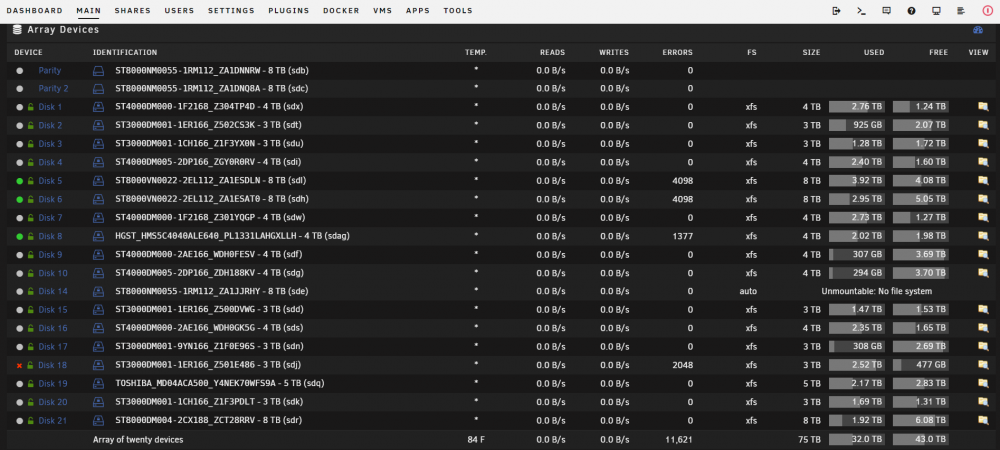Switch to the Plugins tab
The width and height of the screenshot is (1000, 450).
289,11
